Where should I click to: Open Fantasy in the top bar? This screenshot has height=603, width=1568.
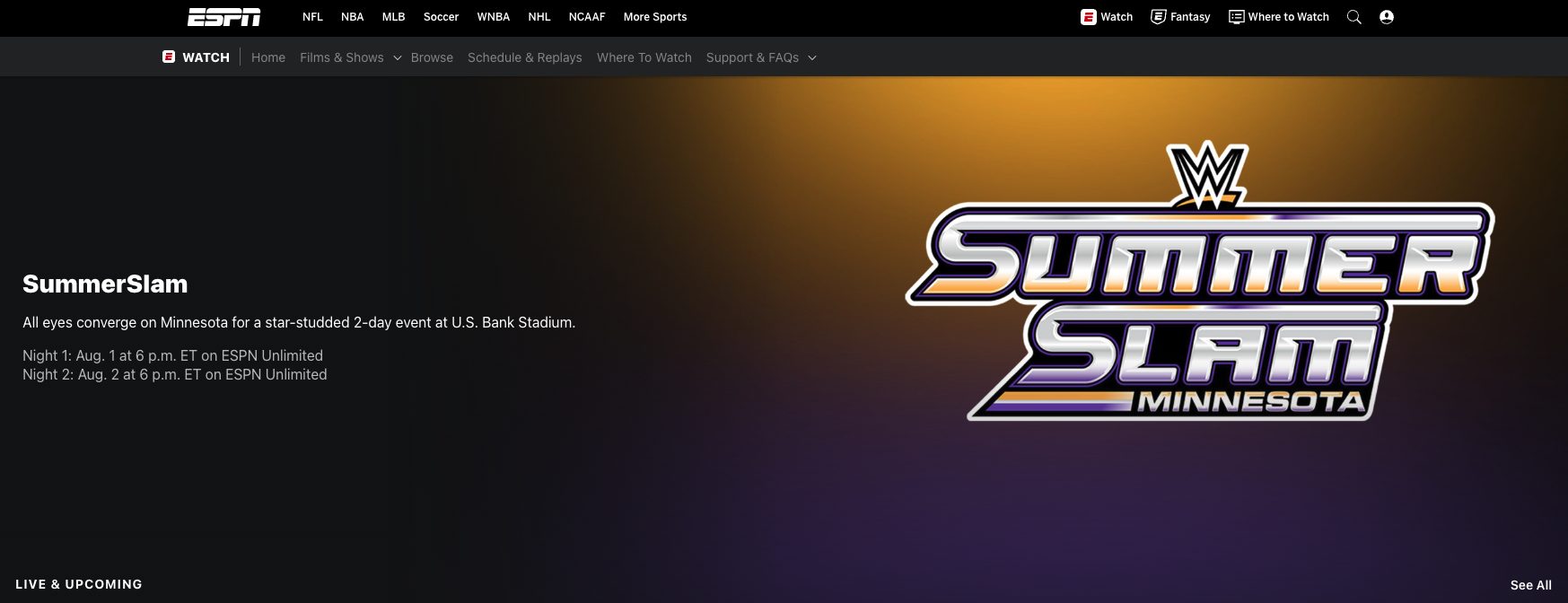tap(1180, 17)
